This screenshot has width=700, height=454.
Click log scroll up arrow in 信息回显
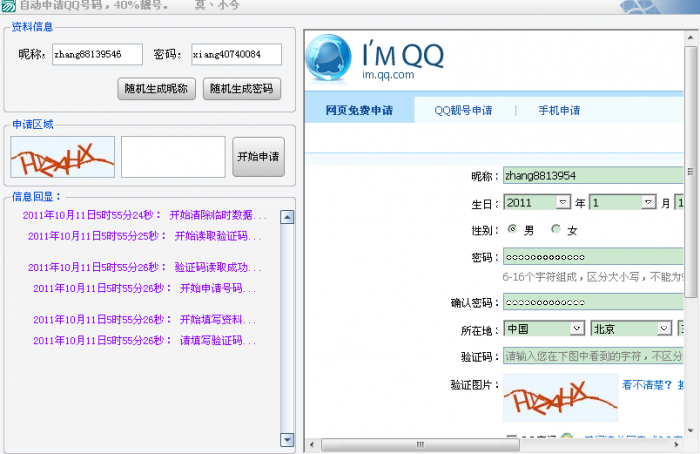[287, 217]
